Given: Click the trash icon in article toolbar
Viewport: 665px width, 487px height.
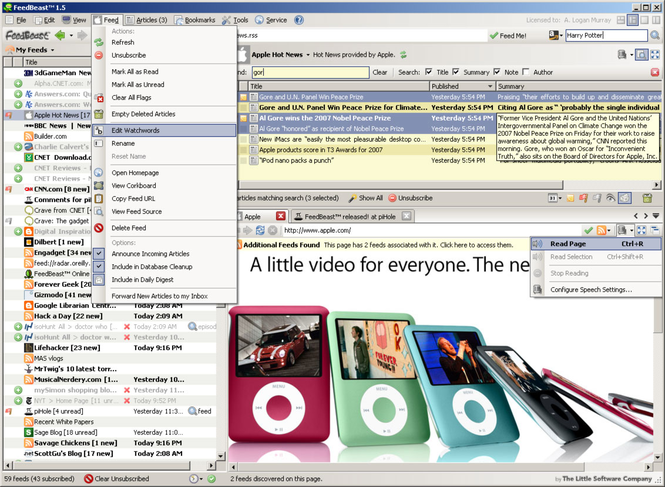Looking at the screenshot, I should (x=647, y=198).
